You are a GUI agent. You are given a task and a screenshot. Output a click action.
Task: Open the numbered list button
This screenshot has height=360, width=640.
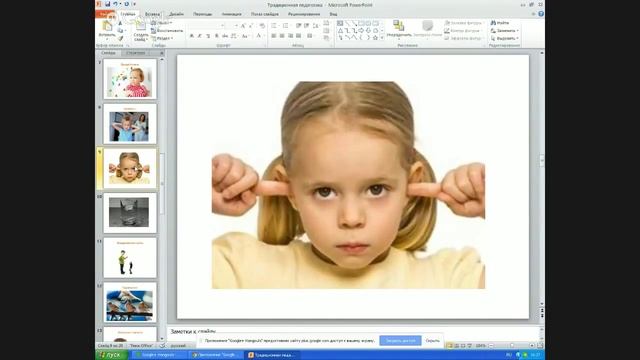tap(286, 26)
